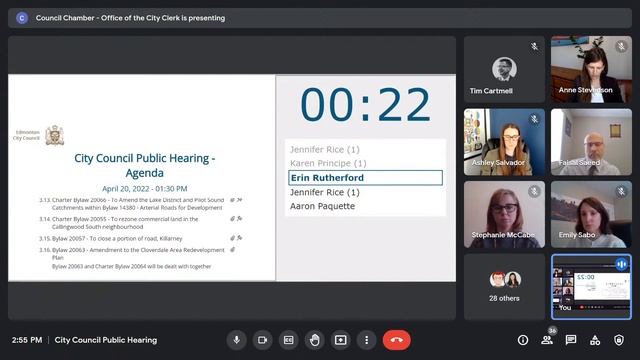
Task: Select Karen Principe (1) in speaker queue
Action: 328,163
